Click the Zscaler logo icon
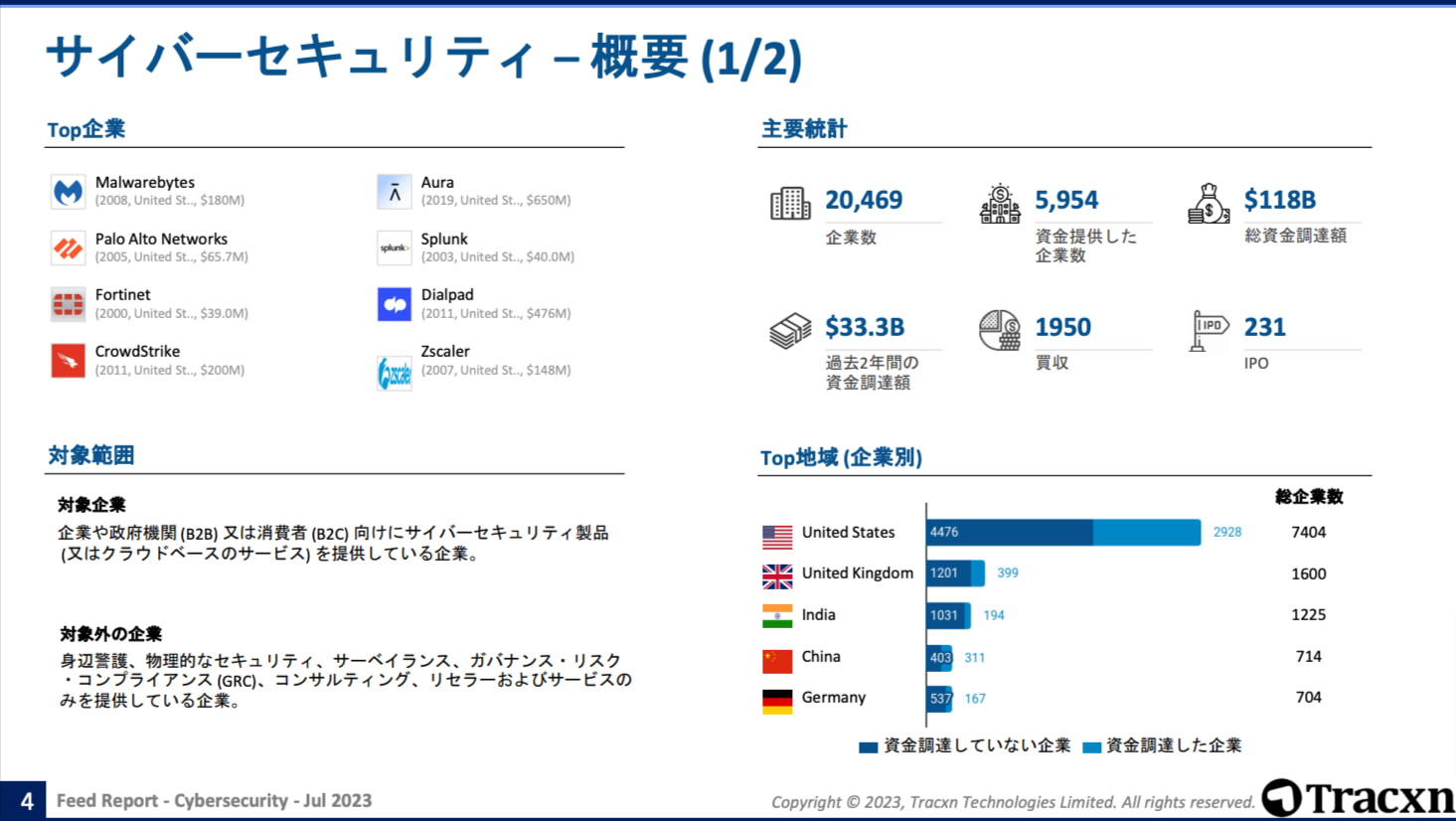Image resolution: width=1456 pixels, height=821 pixels. click(x=395, y=373)
